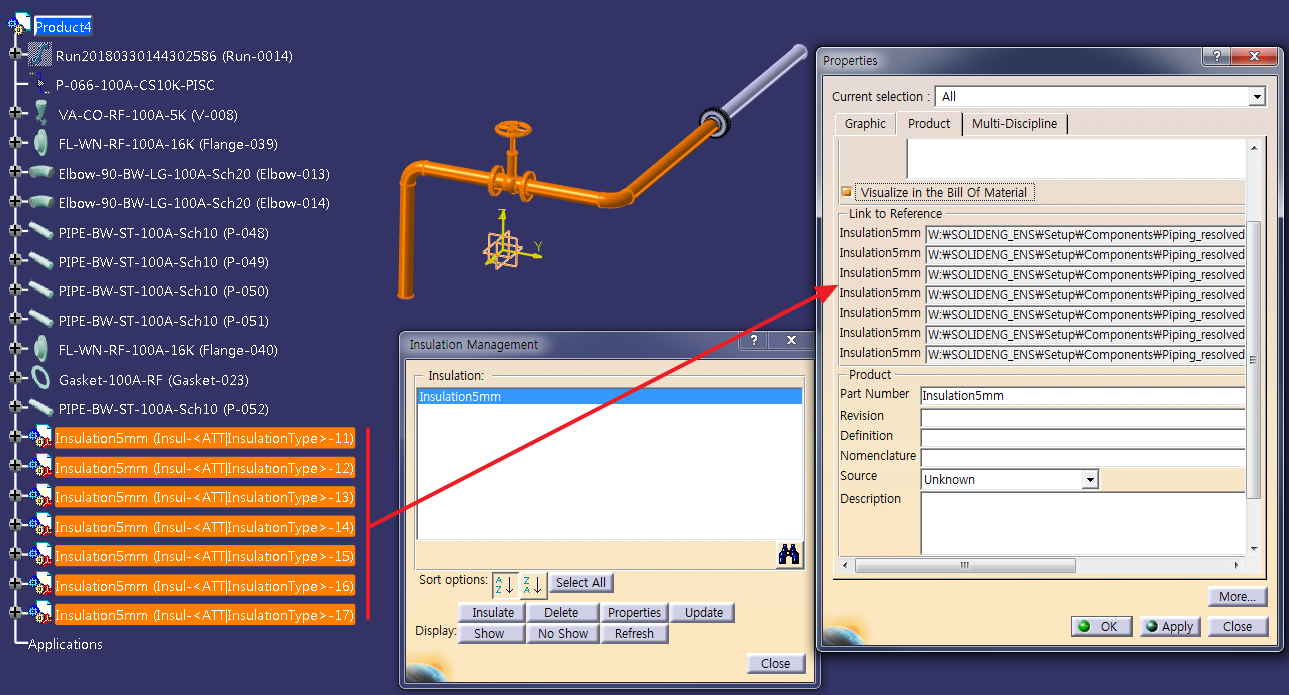The height and width of the screenshot is (695, 1289).
Task: Click the Run-0014 node icon
Action: pos(40,55)
